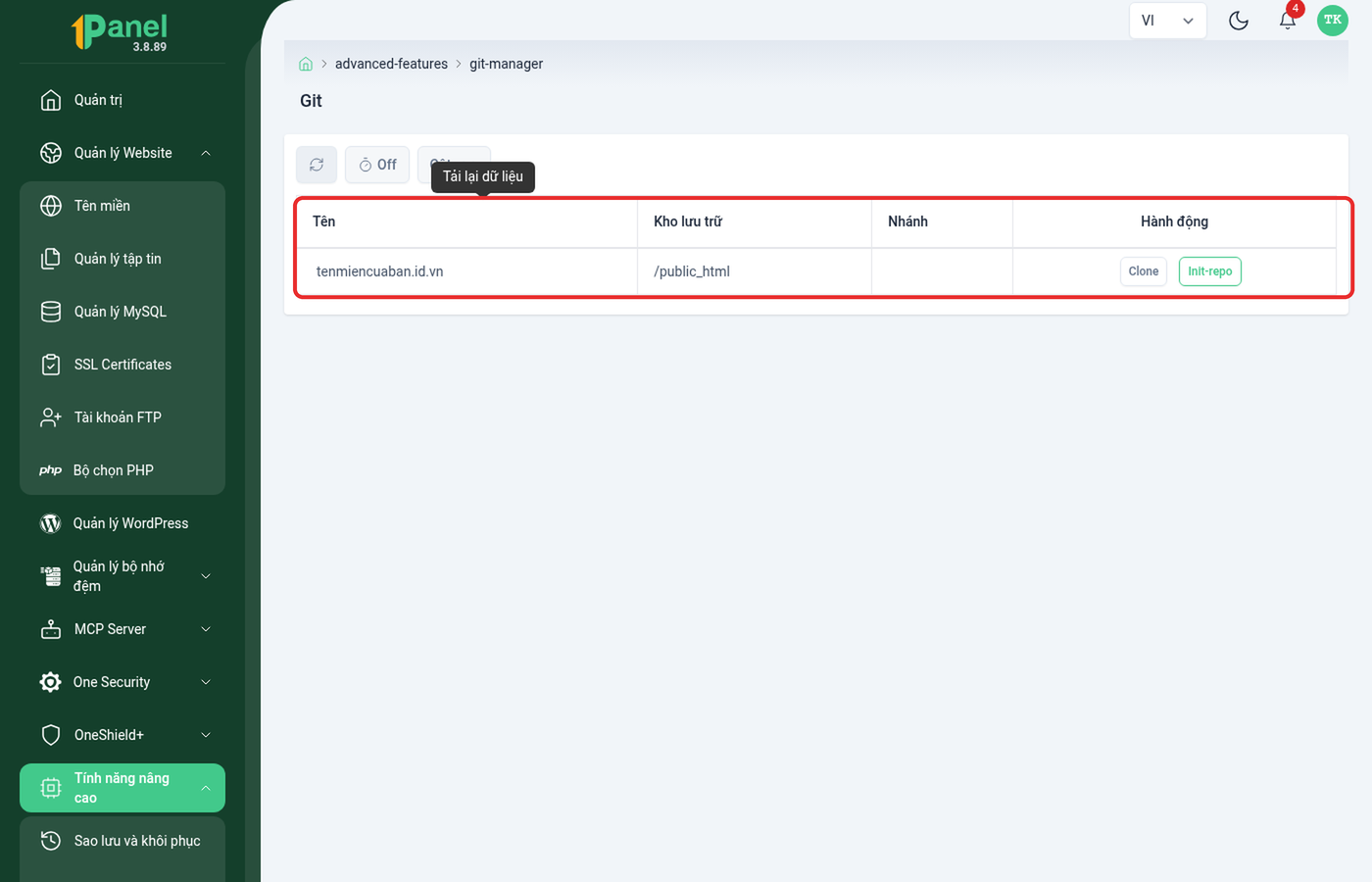Viewport: 1372px width, 882px height.
Task: Click the Hành động column header
Action: [1174, 221]
